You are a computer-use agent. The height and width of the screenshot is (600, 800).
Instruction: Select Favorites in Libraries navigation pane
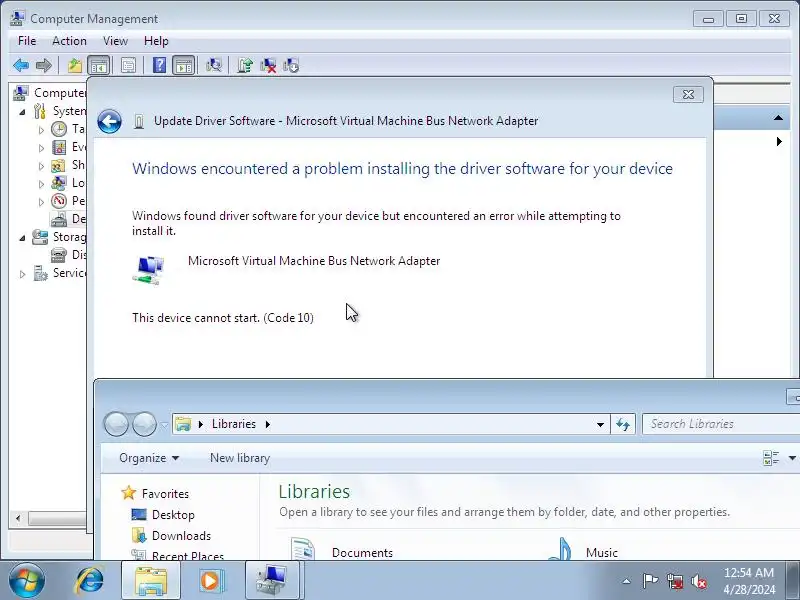[x=165, y=493]
